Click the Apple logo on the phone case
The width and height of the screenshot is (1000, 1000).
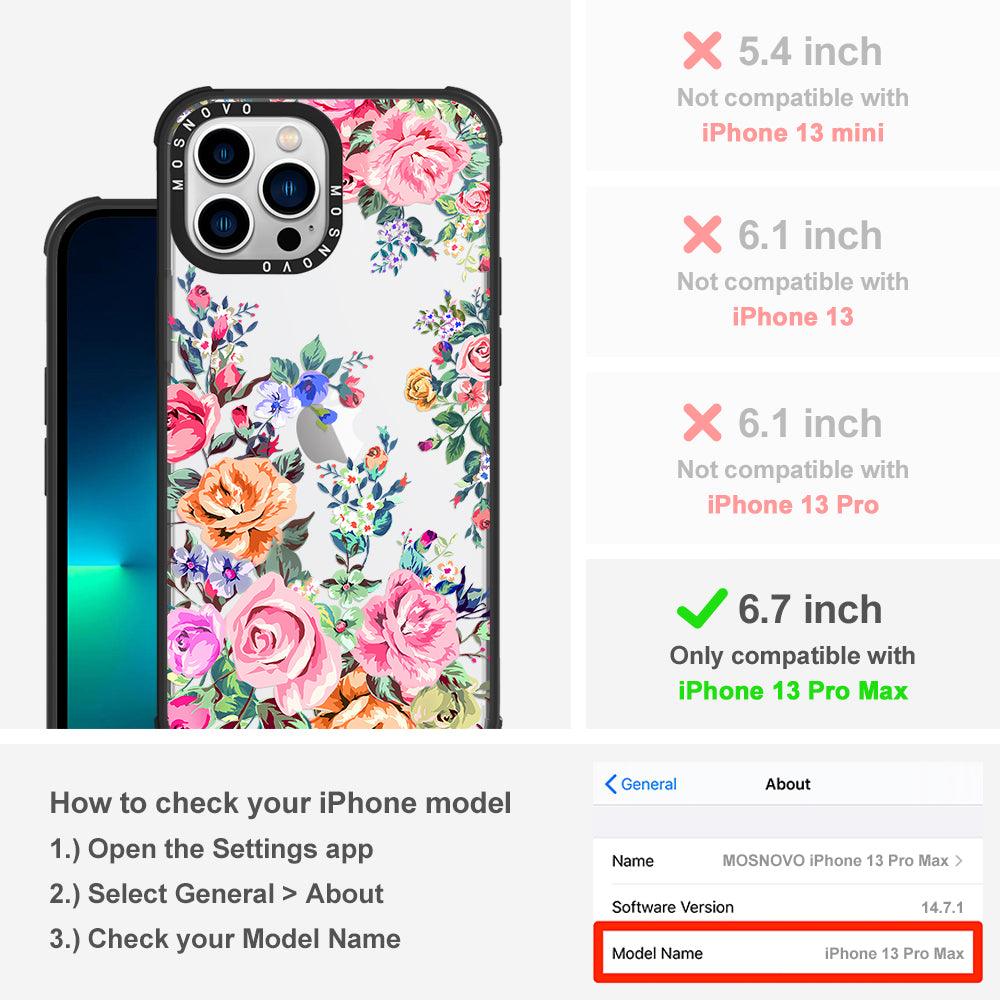coord(325,434)
